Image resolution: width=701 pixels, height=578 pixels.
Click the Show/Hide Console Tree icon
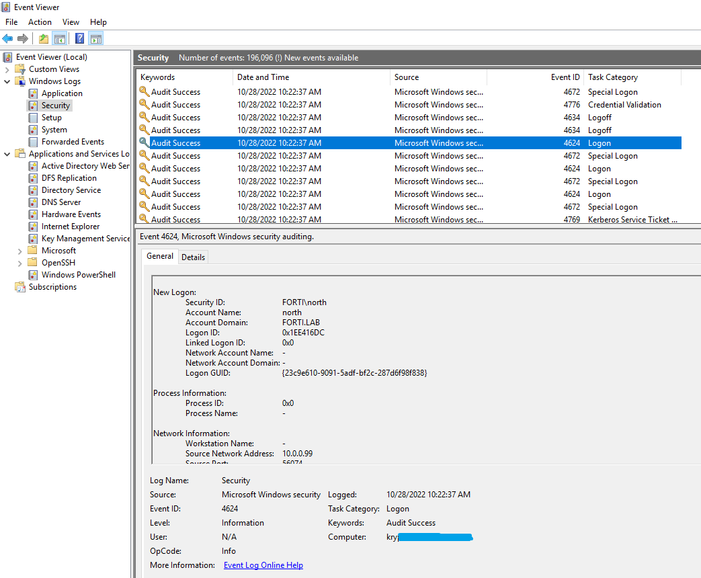click(x=60, y=39)
